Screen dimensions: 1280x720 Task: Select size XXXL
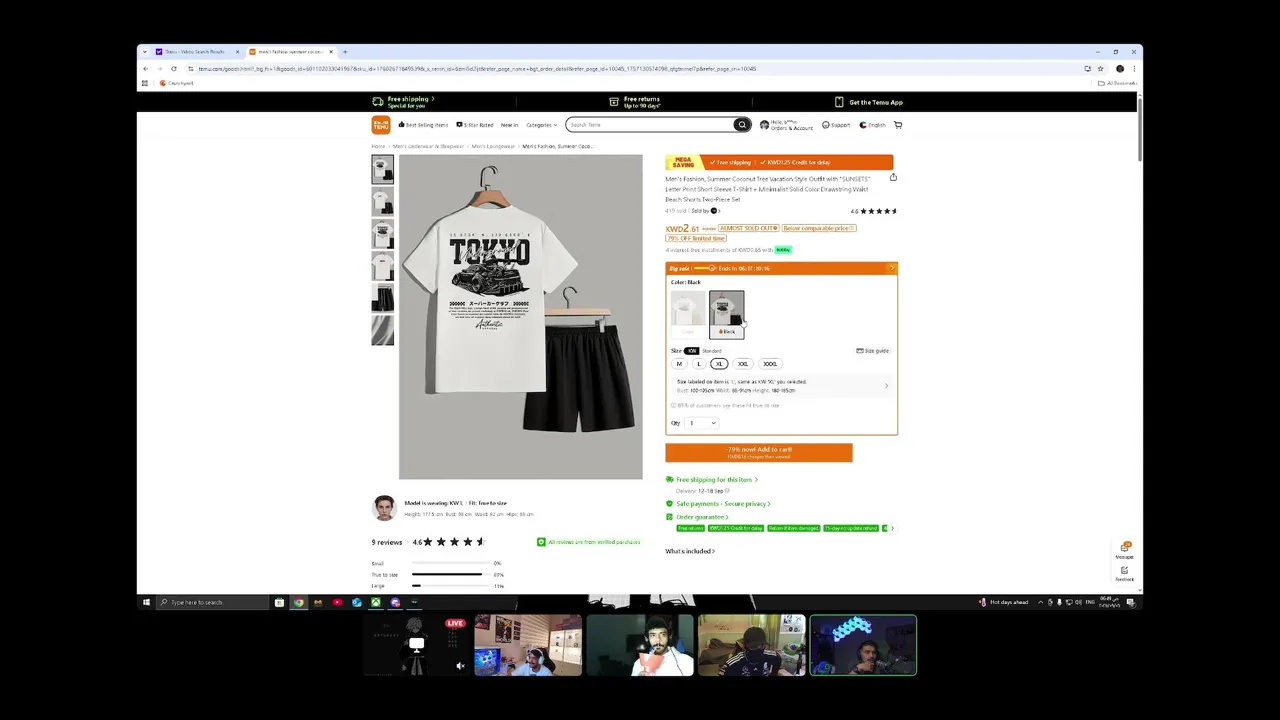point(770,364)
